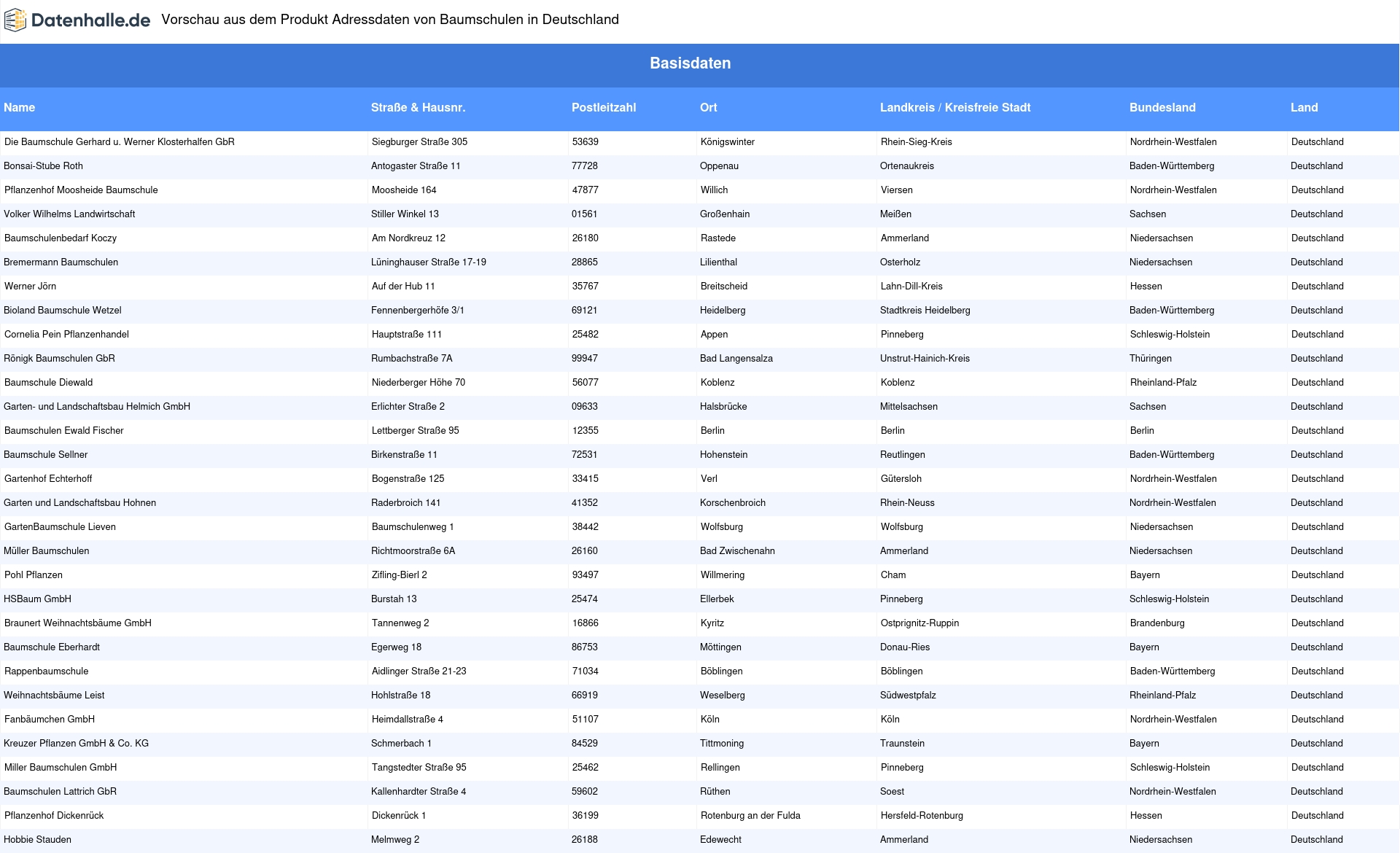Select the Rappenbaumschule entry

point(47,671)
